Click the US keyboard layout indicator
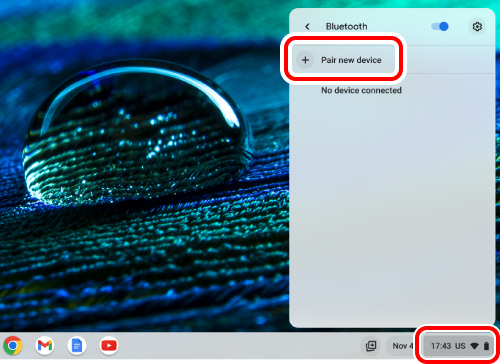500x364 pixels. 460,346
